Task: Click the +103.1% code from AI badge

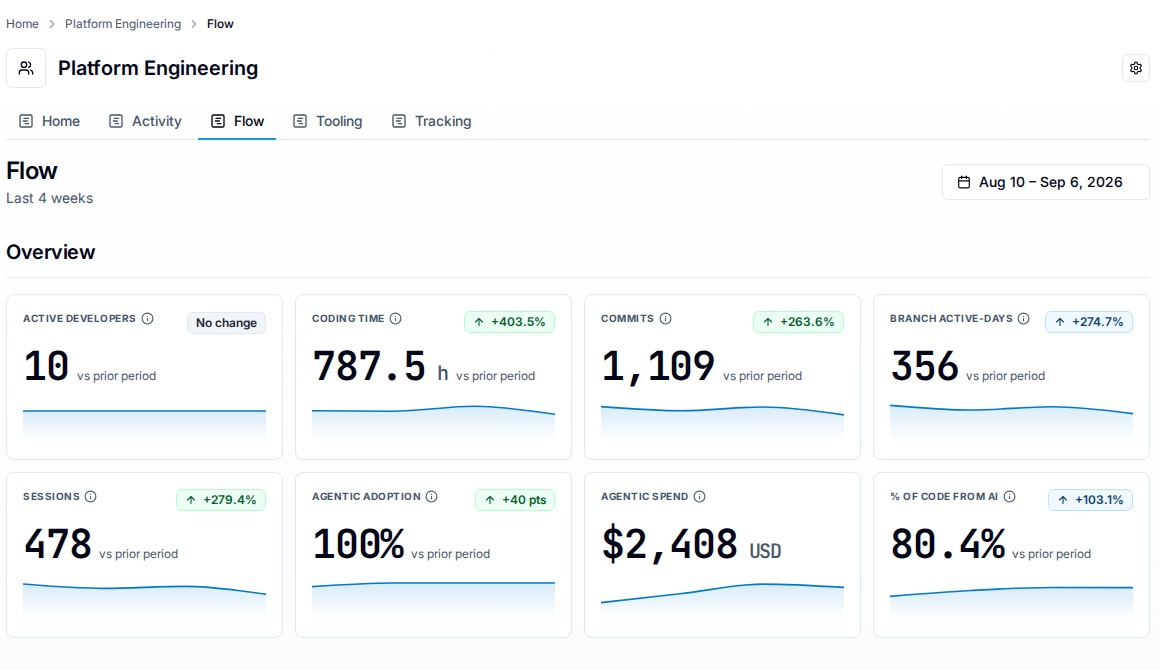Action: tap(1090, 500)
